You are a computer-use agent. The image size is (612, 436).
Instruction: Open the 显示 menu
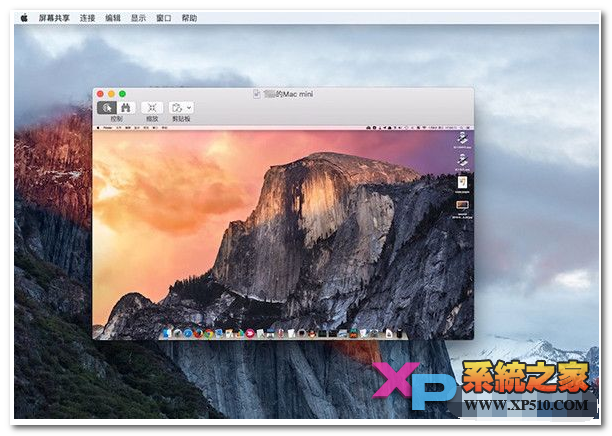tap(138, 18)
